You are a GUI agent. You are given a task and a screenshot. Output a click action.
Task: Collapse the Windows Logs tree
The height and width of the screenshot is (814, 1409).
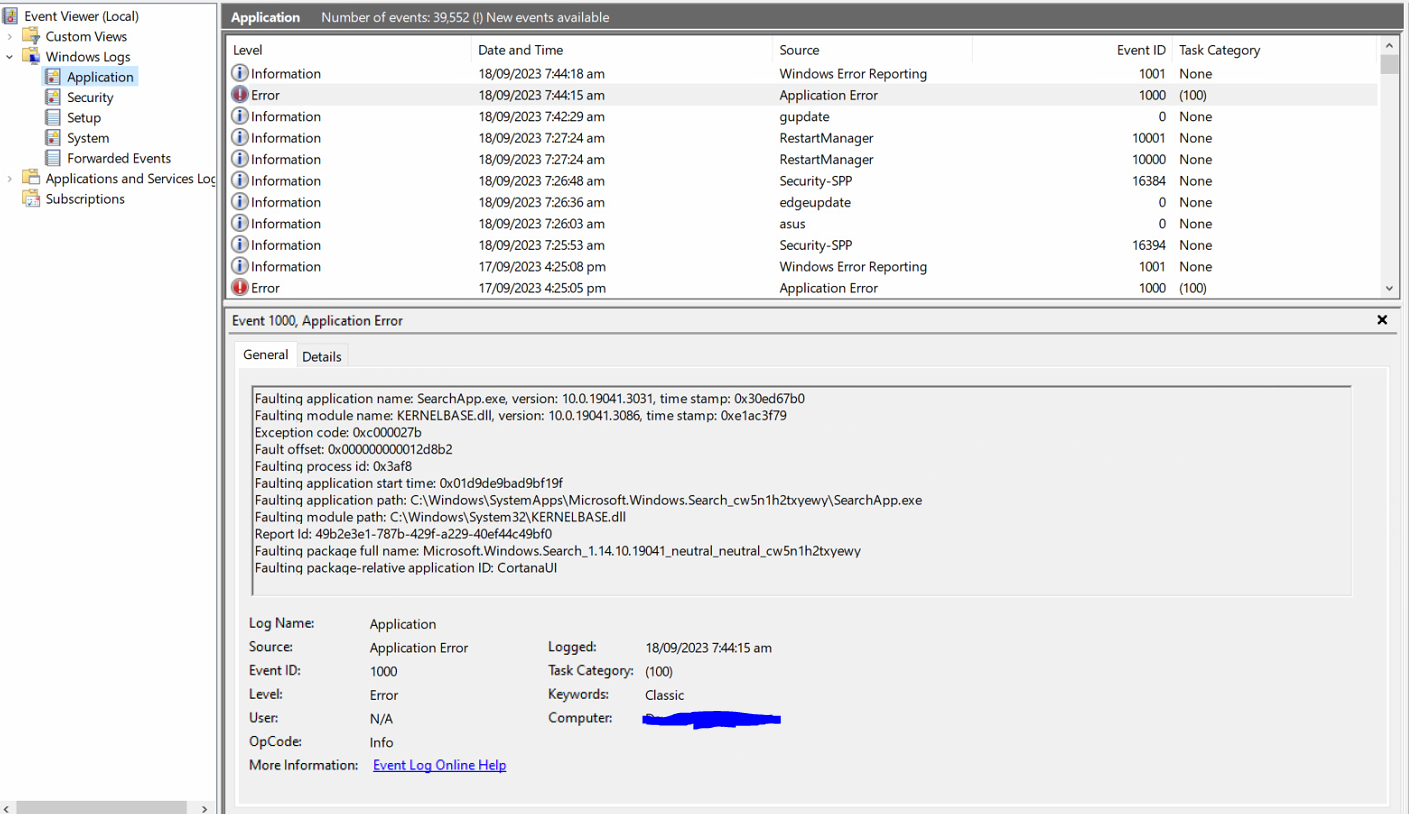coord(8,56)
